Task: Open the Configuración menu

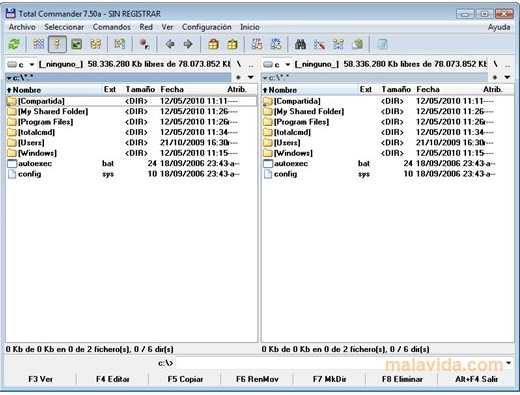Action: point(207,27)
